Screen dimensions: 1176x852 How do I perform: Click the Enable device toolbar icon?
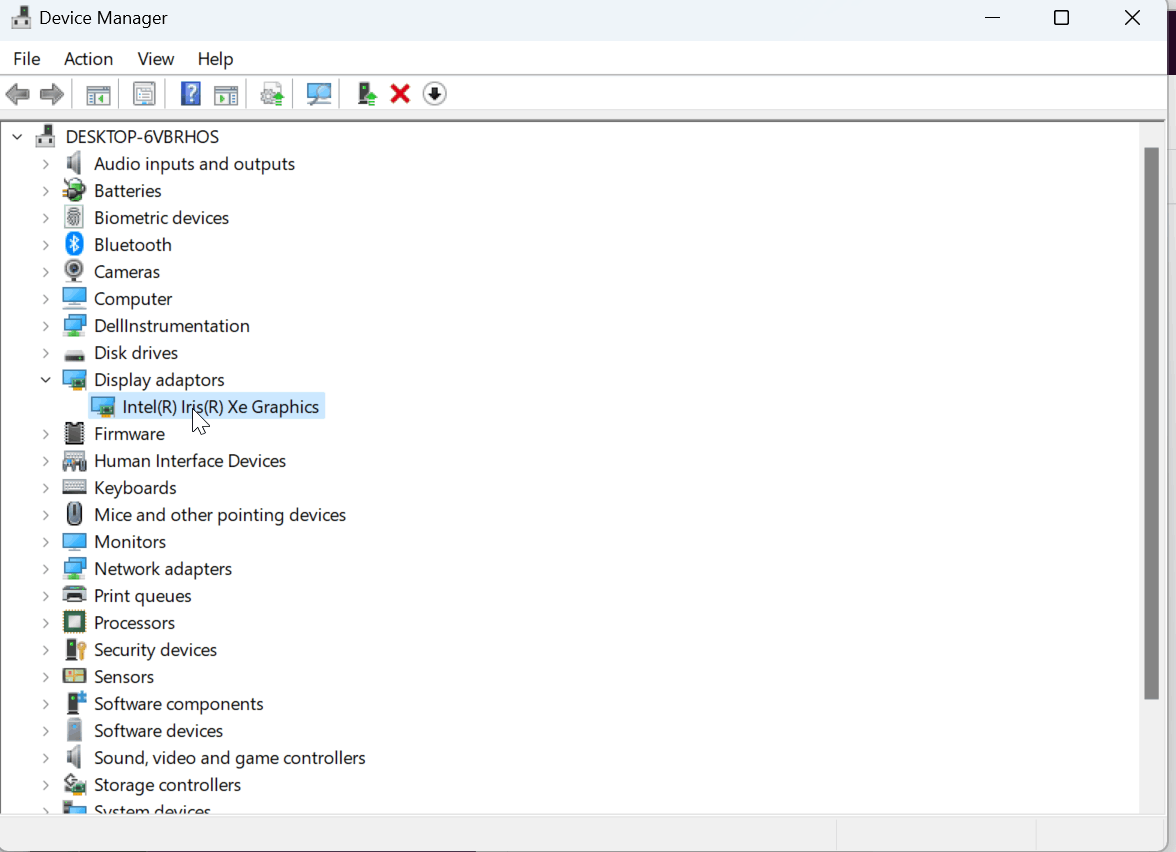[x=366, y=94]
